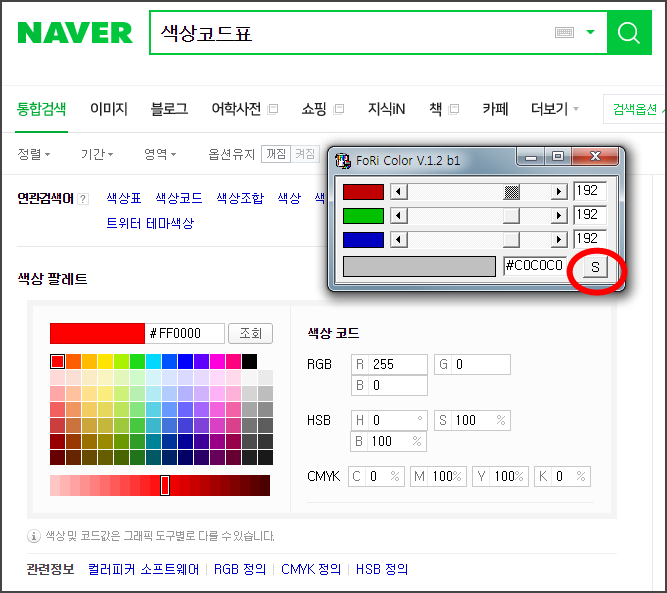Maximize the FoRi Color window
Screen dimensions: 667x593
point(558,157)
